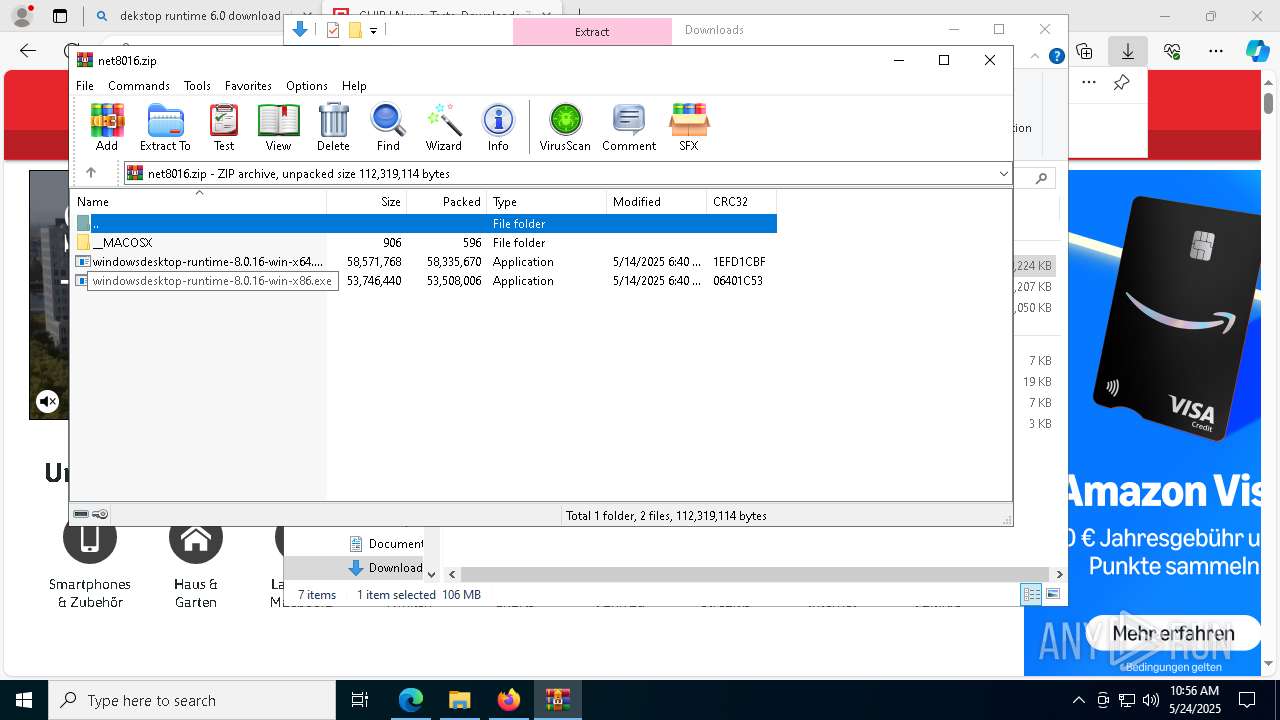Sort by Modified column header

coord(657,202)
